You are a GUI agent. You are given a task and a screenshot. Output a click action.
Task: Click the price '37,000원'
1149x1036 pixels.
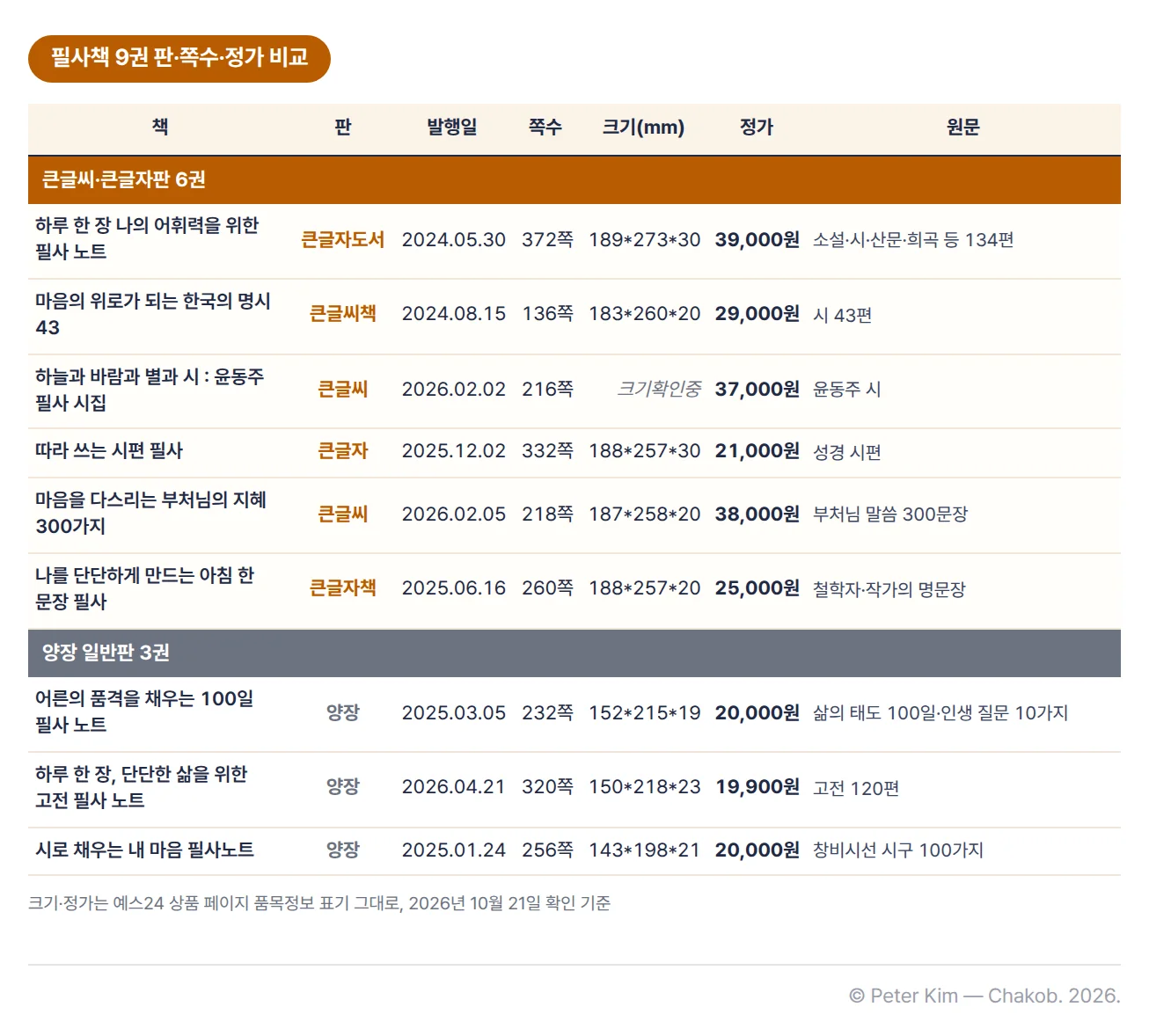pyautogui.click(x=757, y=389)
